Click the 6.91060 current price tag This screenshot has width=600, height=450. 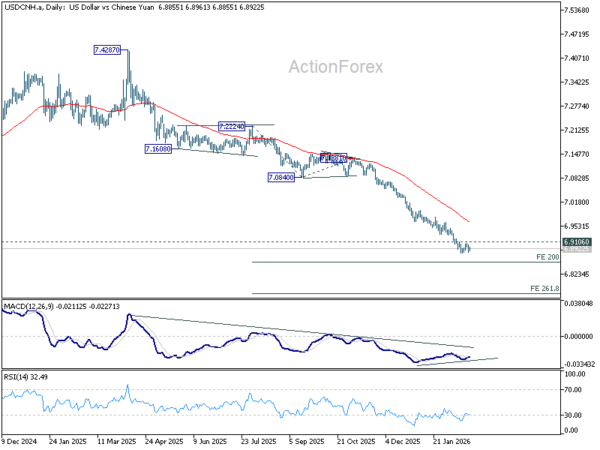coord(575,242)
